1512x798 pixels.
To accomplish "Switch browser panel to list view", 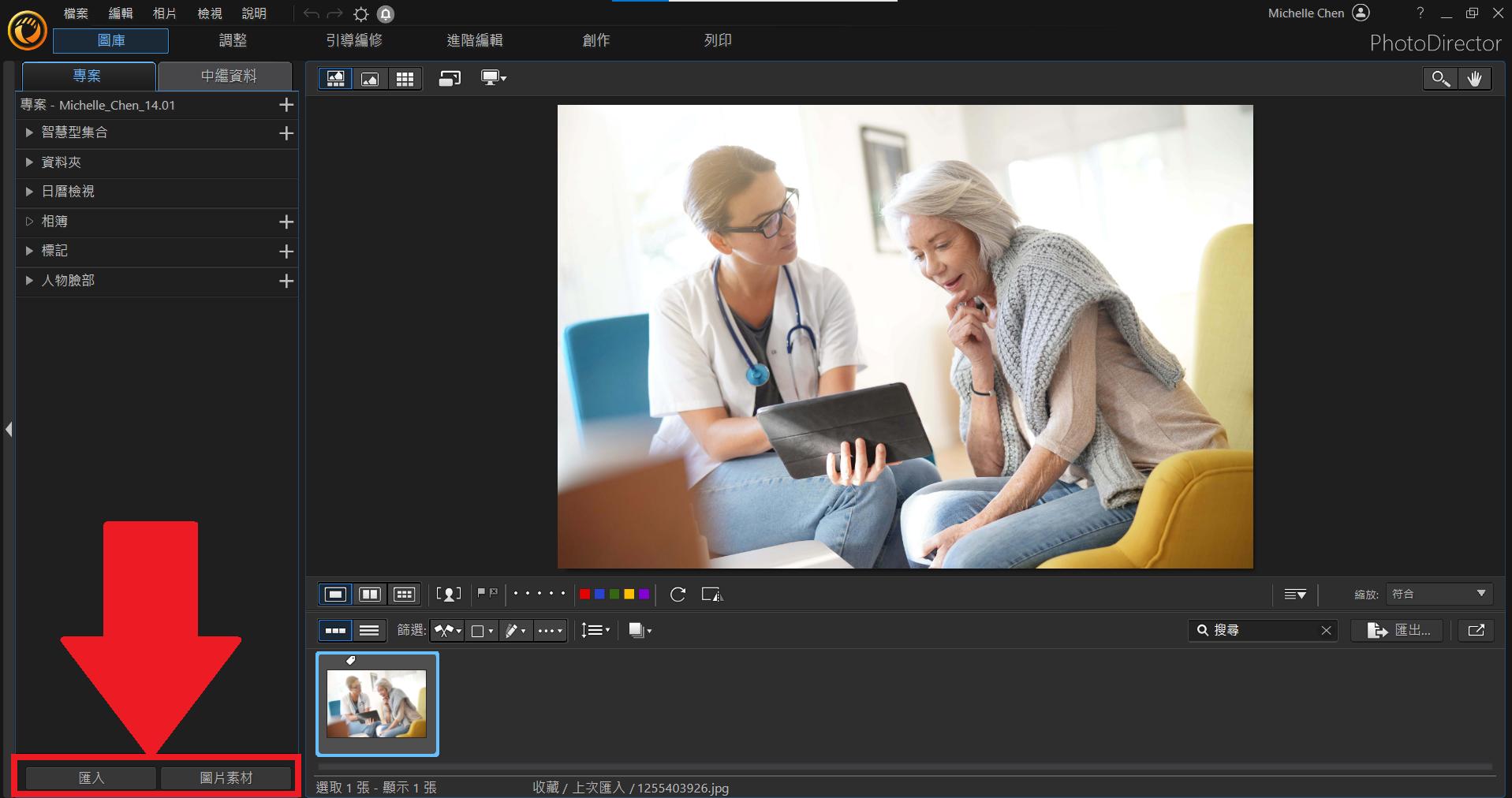I will pos(369,630).
